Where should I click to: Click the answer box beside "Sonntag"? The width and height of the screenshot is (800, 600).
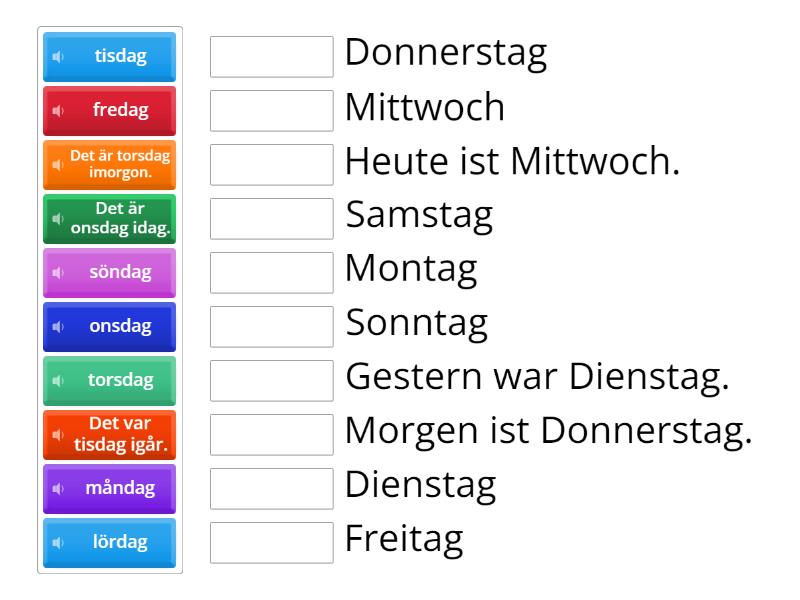pos(272,327)
